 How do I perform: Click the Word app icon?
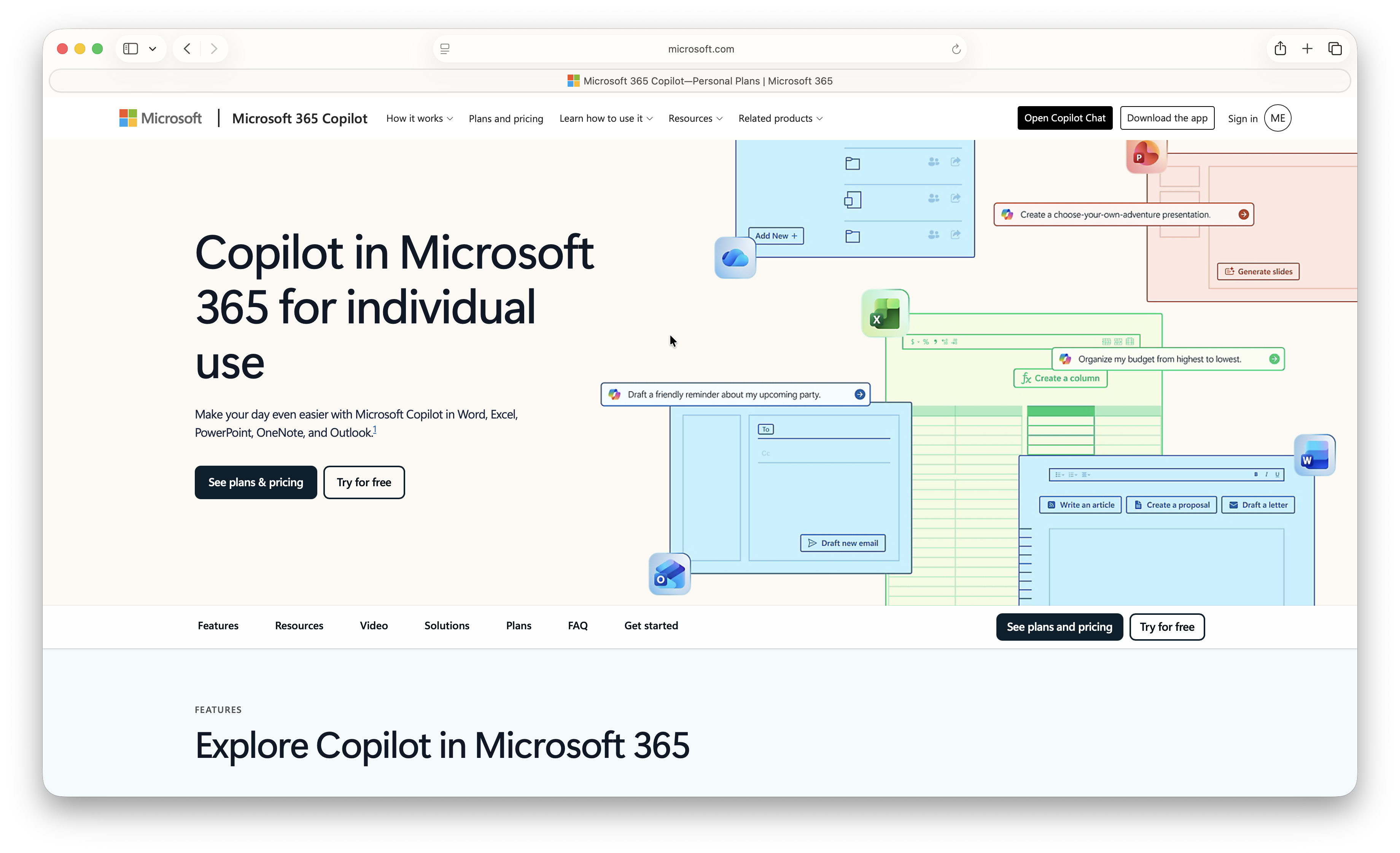[x=1314, y=455]
